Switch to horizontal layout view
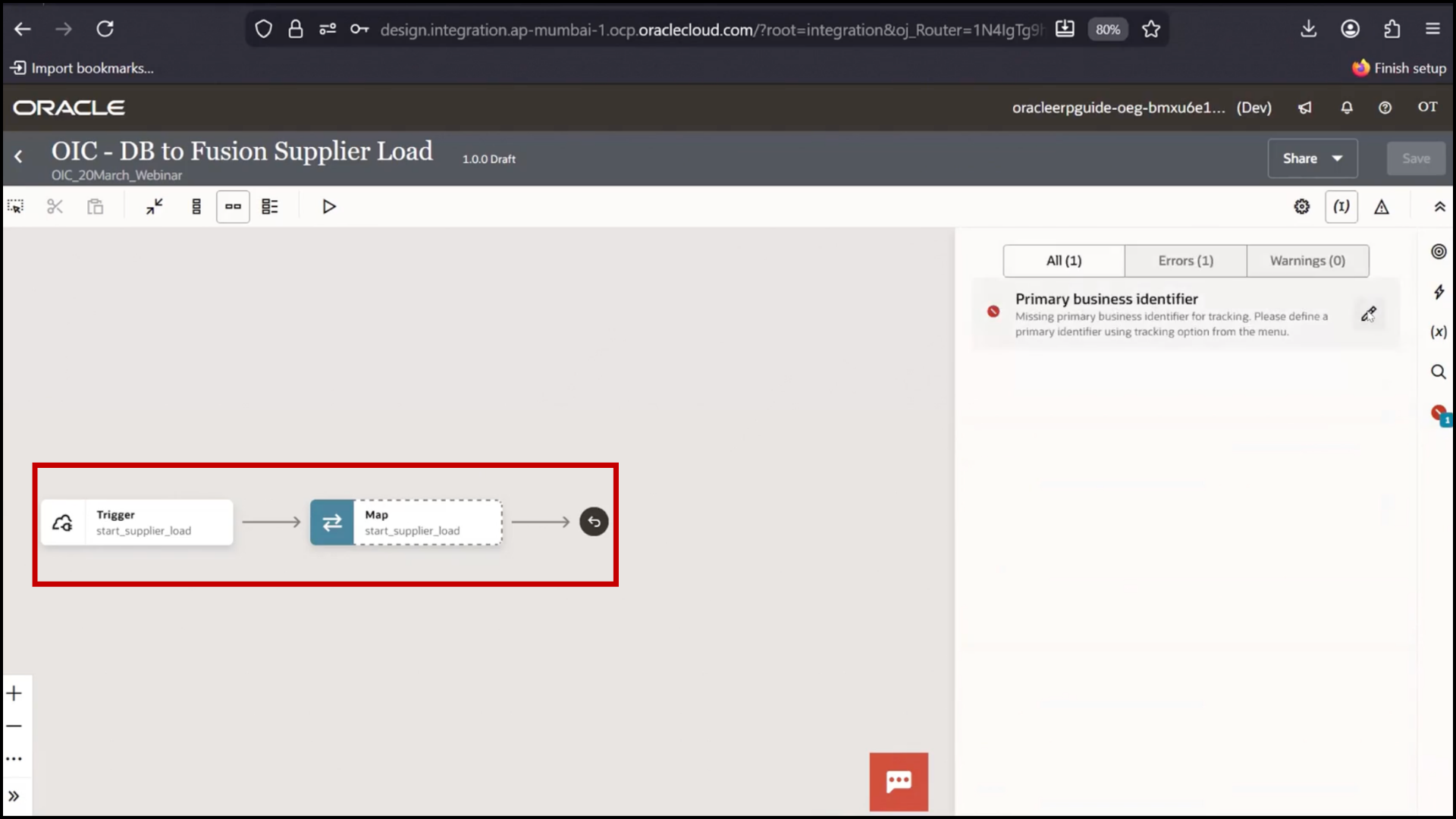Image resolution: width=1456 pixels, height=819 pixels. click(x=233, y=206)
